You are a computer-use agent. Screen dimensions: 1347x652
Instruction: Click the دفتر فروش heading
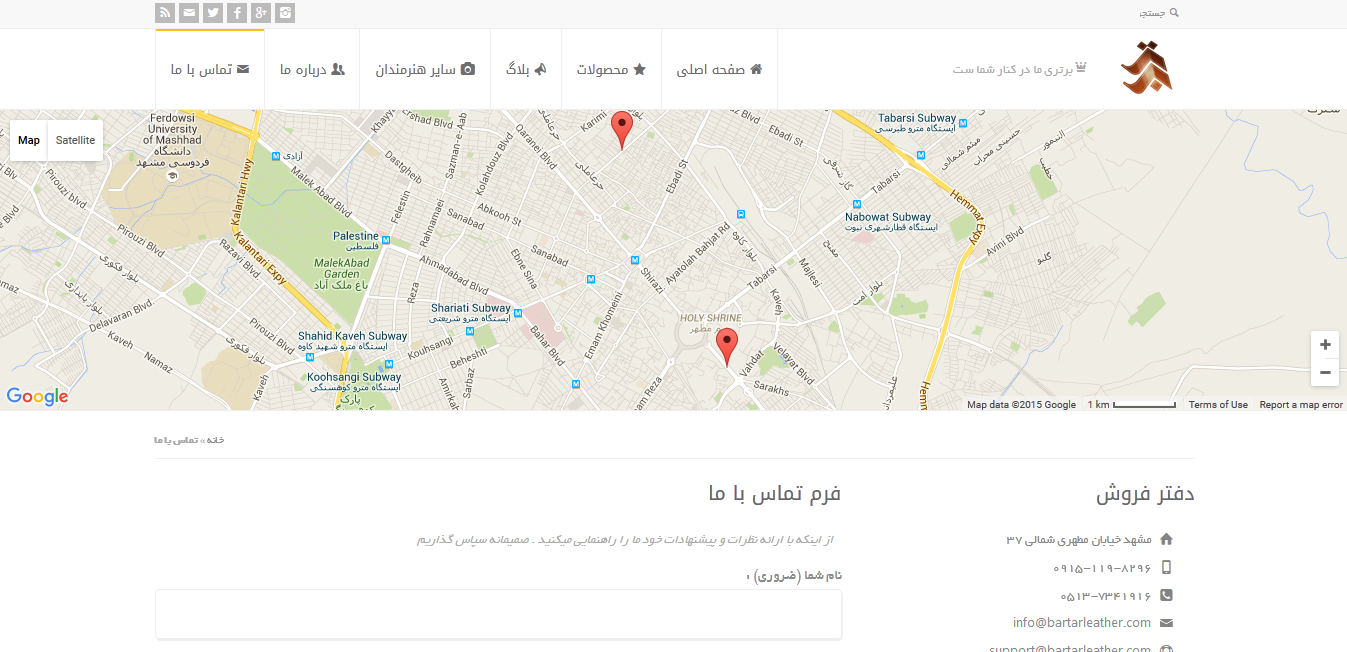(x=1145, y=493)
